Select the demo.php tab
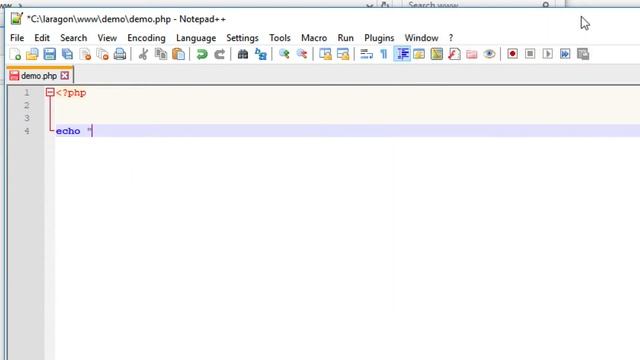 pos(39,76)
